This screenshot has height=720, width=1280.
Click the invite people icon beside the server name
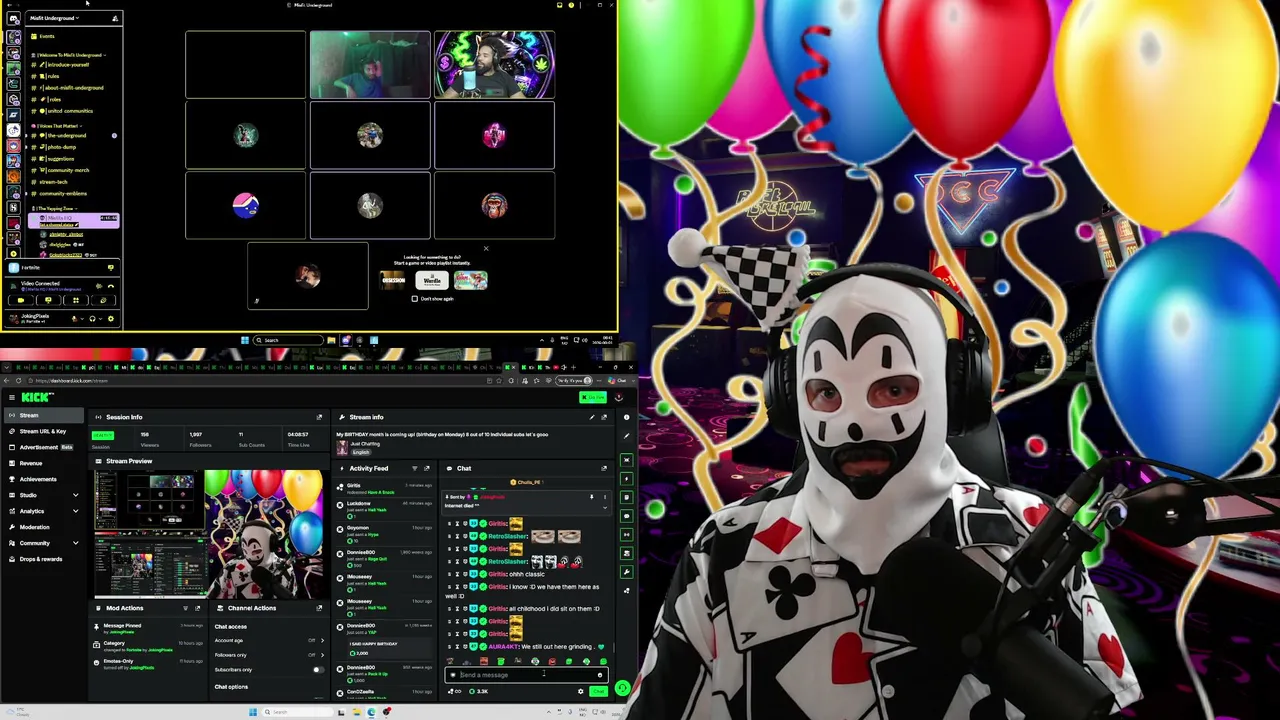coord(114,18)
